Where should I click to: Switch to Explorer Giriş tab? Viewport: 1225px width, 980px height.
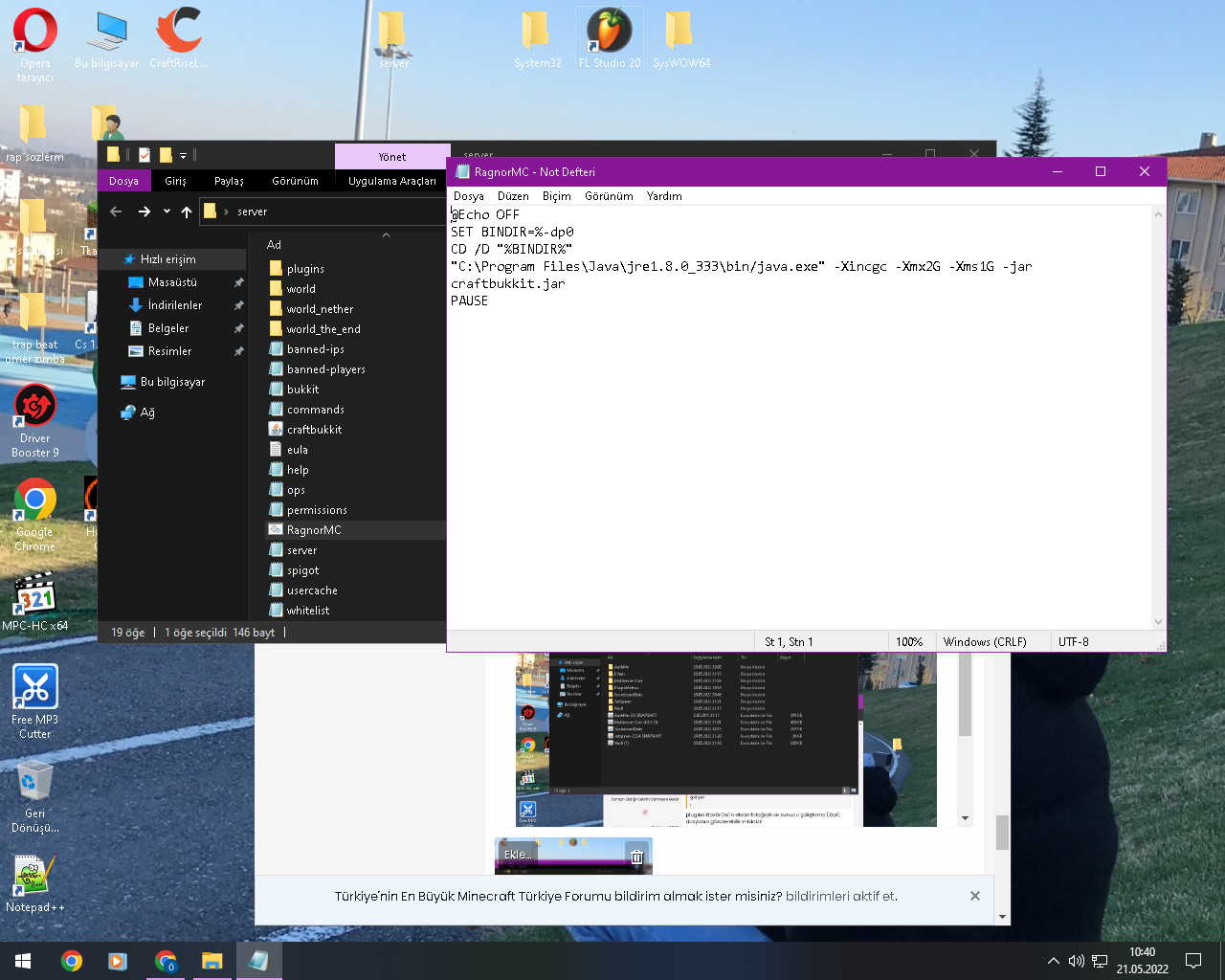(175, 181)
